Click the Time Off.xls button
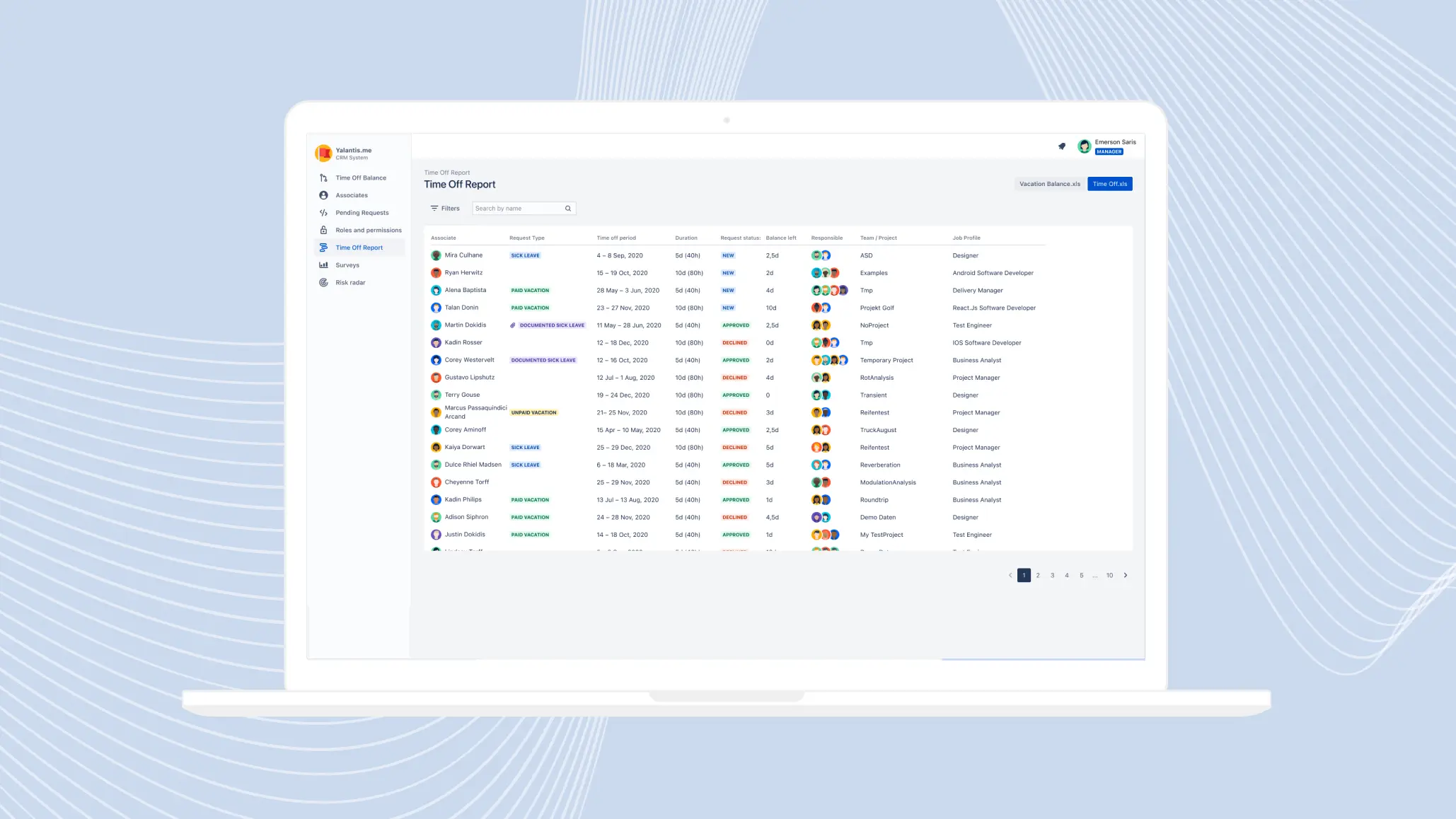The height and width of the screenshot is (819, 1456). click(x=1109, y=184)
